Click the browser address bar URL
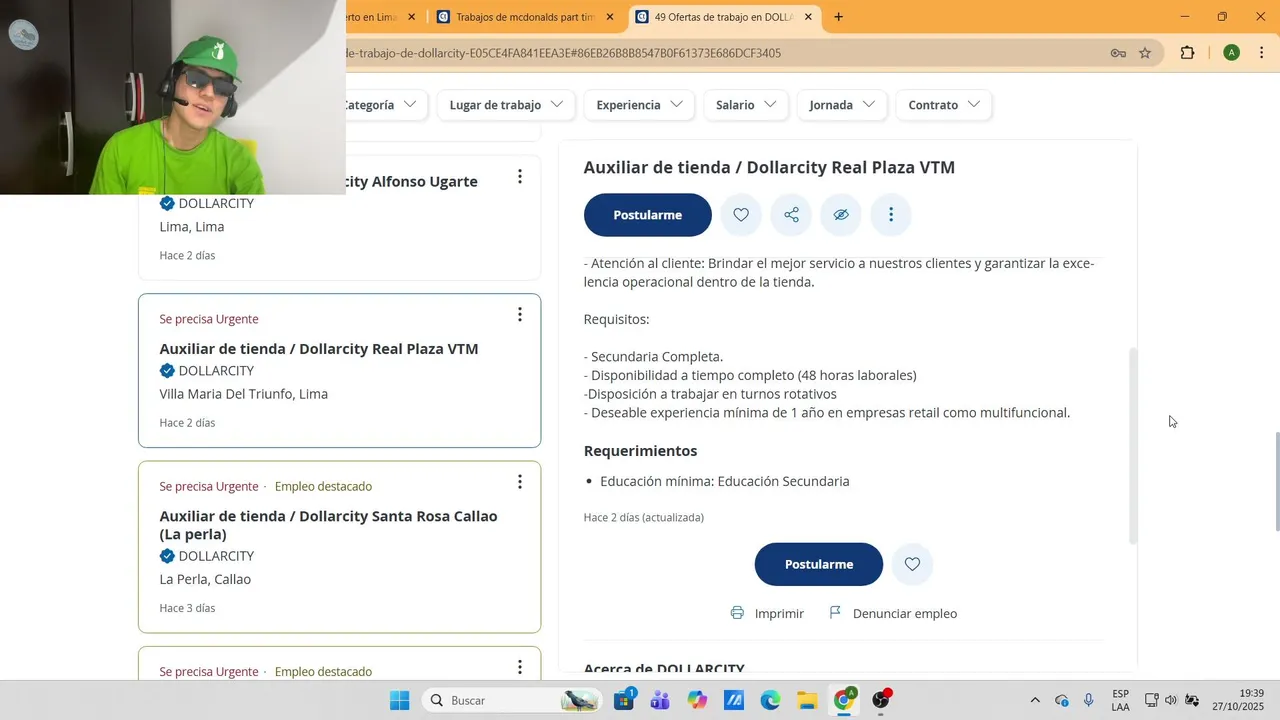1280x720 pixels. pyautogui.click(x=561, y=53)
